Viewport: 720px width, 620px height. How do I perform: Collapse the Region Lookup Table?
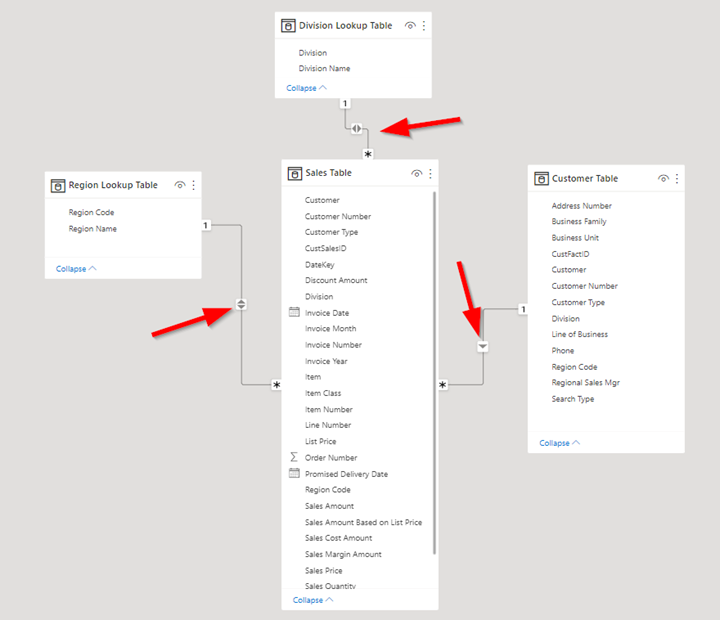pyautogui.click(x=76, y=269)
